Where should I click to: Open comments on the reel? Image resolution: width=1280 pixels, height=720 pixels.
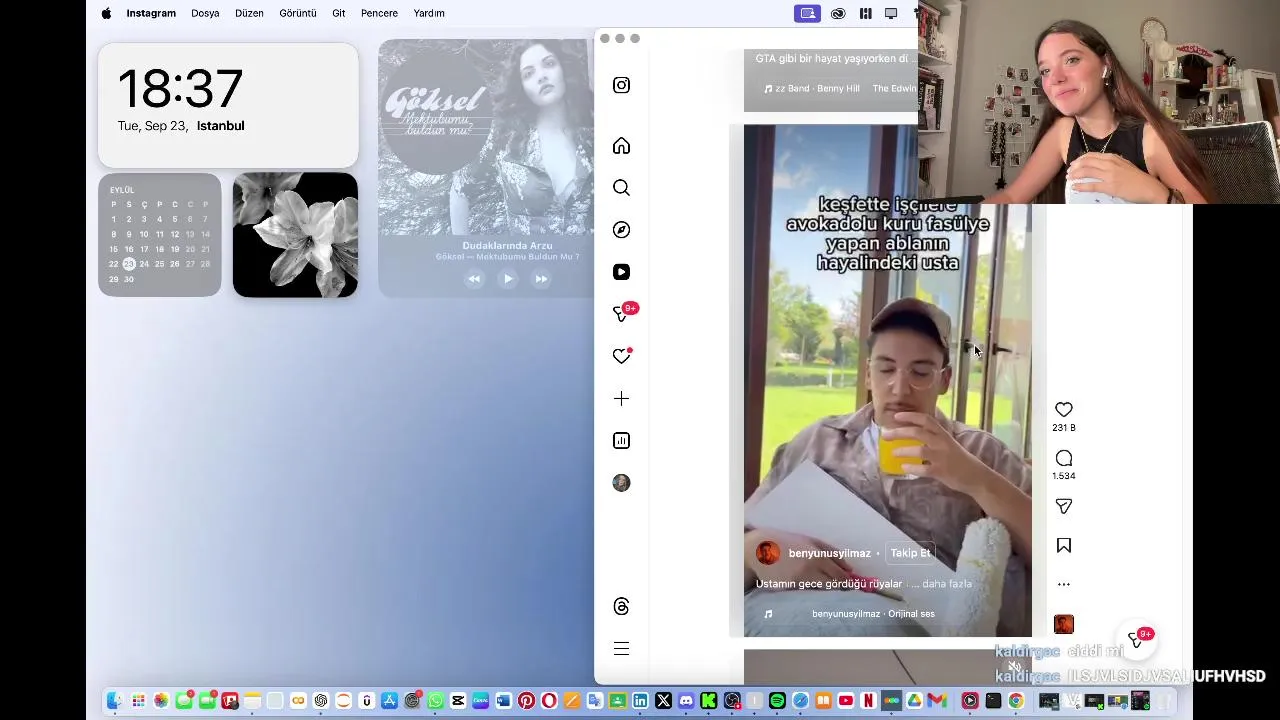[1064, 458]
